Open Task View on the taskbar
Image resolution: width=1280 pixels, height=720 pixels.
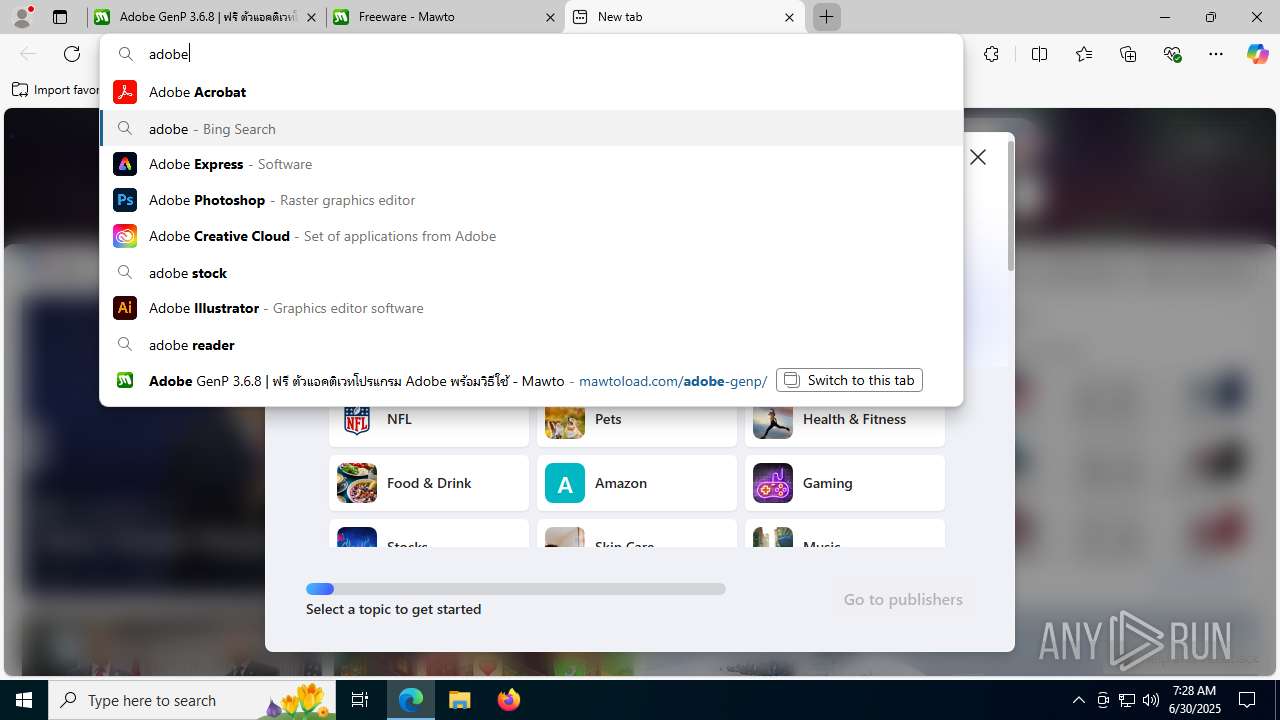[360, 700]
